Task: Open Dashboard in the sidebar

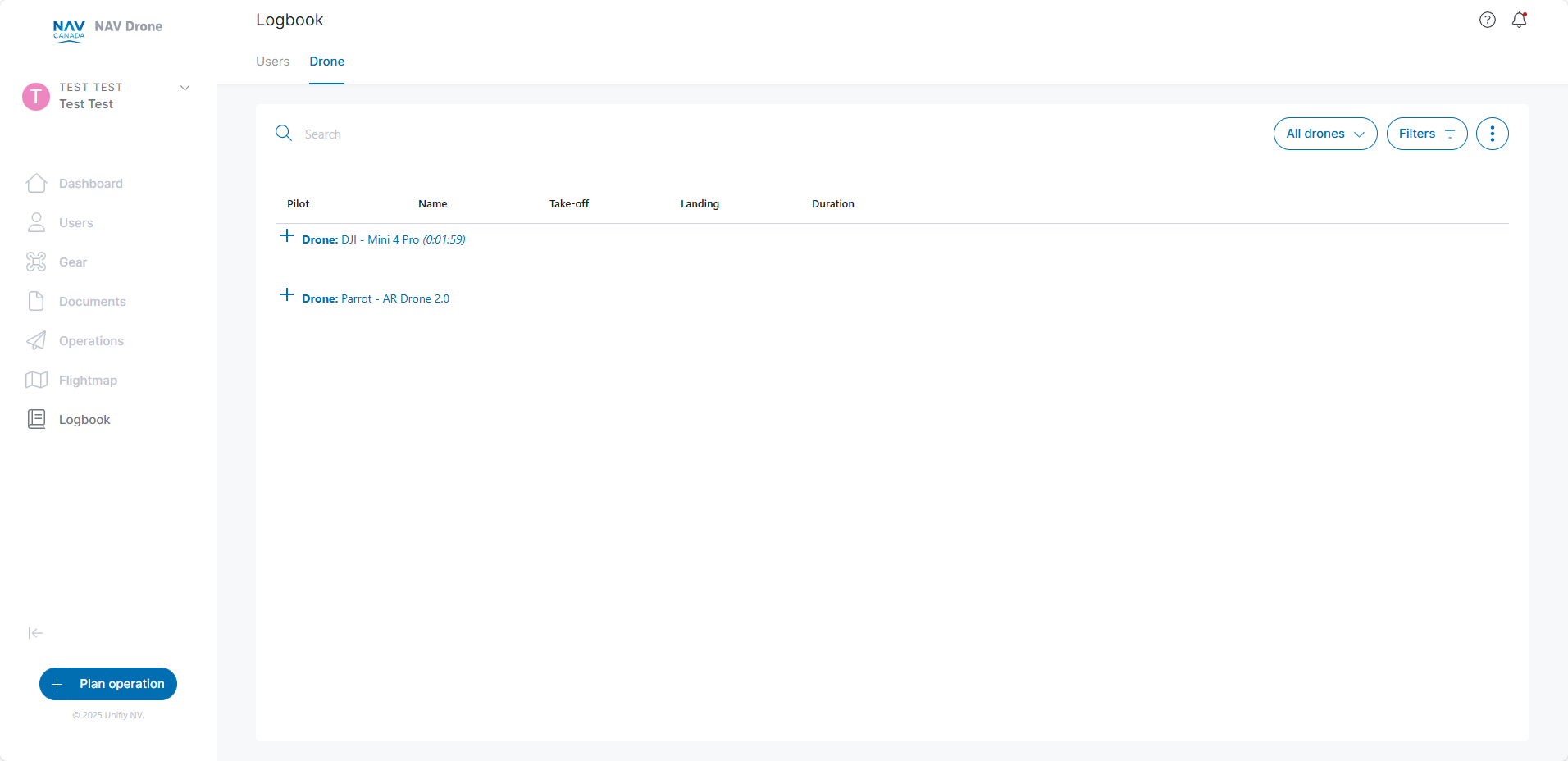Action: [x=91, y=184]
